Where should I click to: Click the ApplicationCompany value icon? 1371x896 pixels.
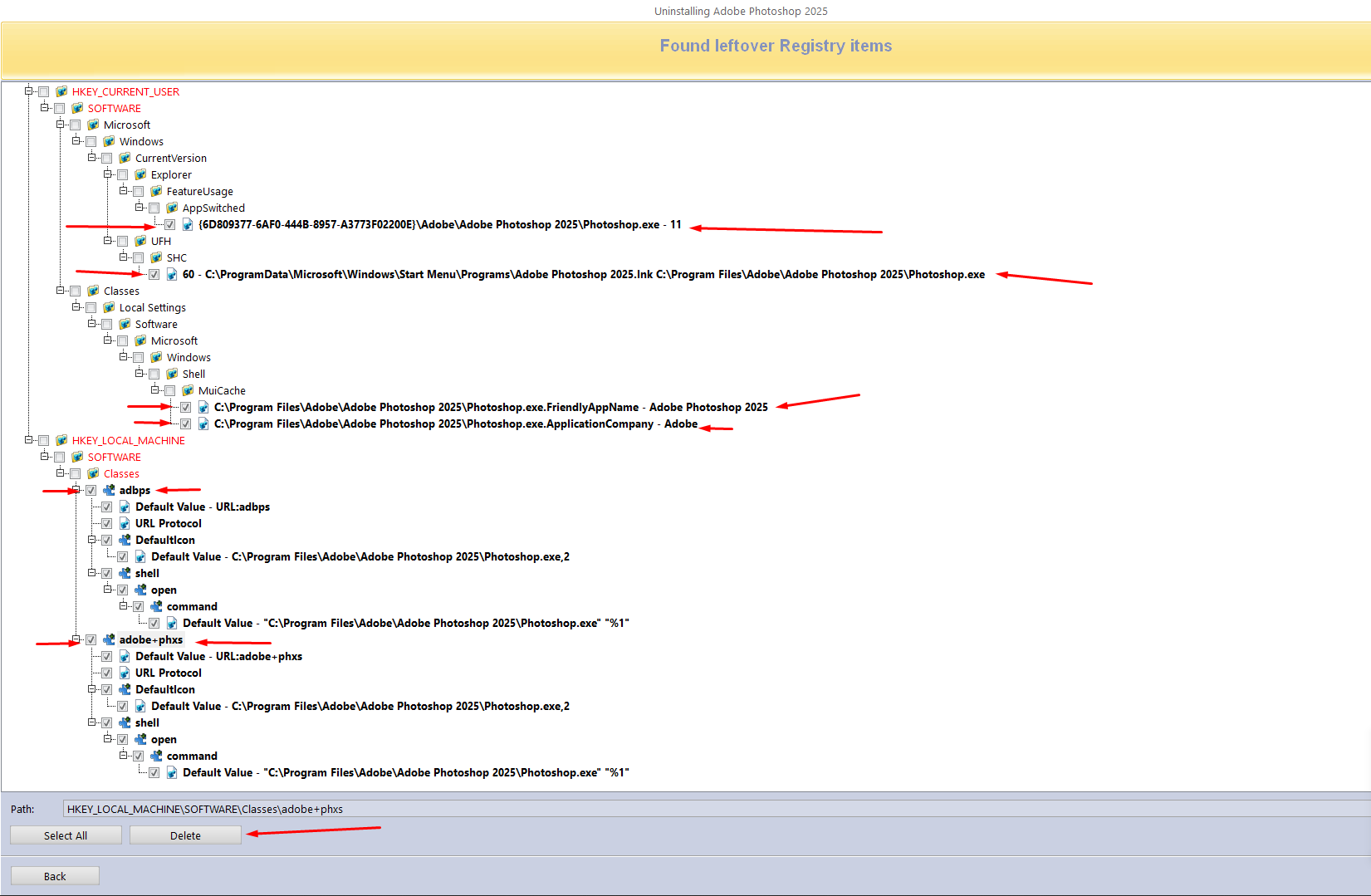[x=203, y=424]
